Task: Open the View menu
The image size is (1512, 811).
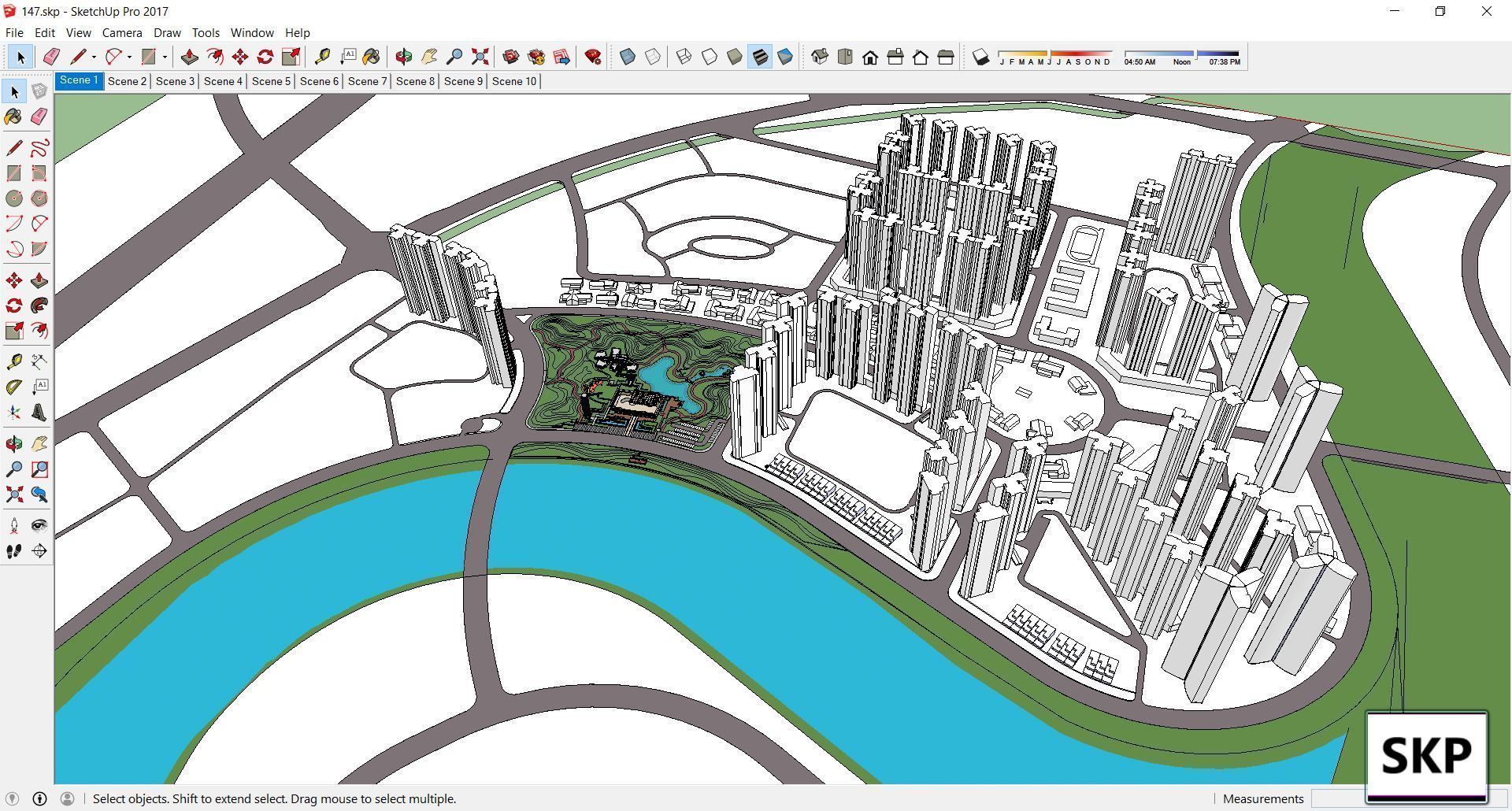Action: [78, 33]
